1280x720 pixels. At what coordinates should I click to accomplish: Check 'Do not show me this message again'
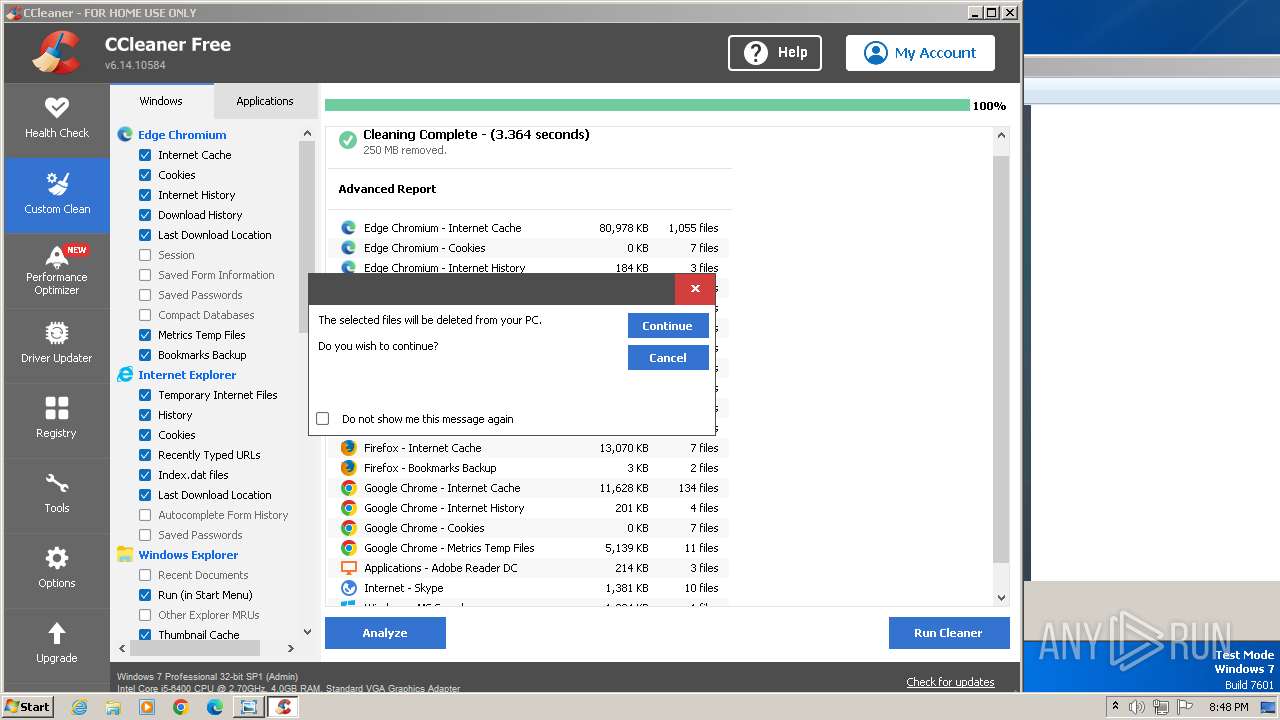pos(322,419)
